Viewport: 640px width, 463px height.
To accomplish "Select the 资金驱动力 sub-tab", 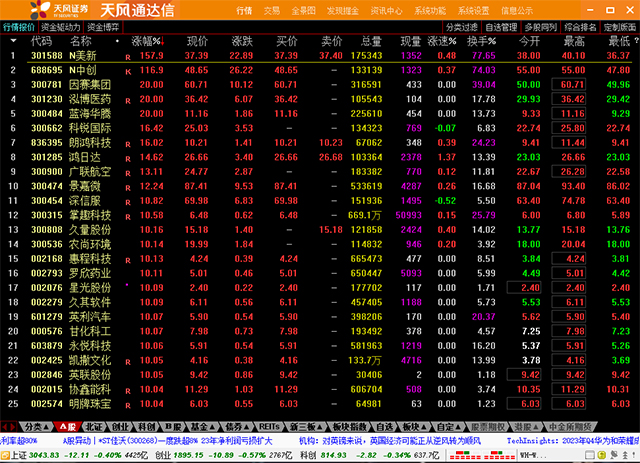I will (x=60, y=27).
